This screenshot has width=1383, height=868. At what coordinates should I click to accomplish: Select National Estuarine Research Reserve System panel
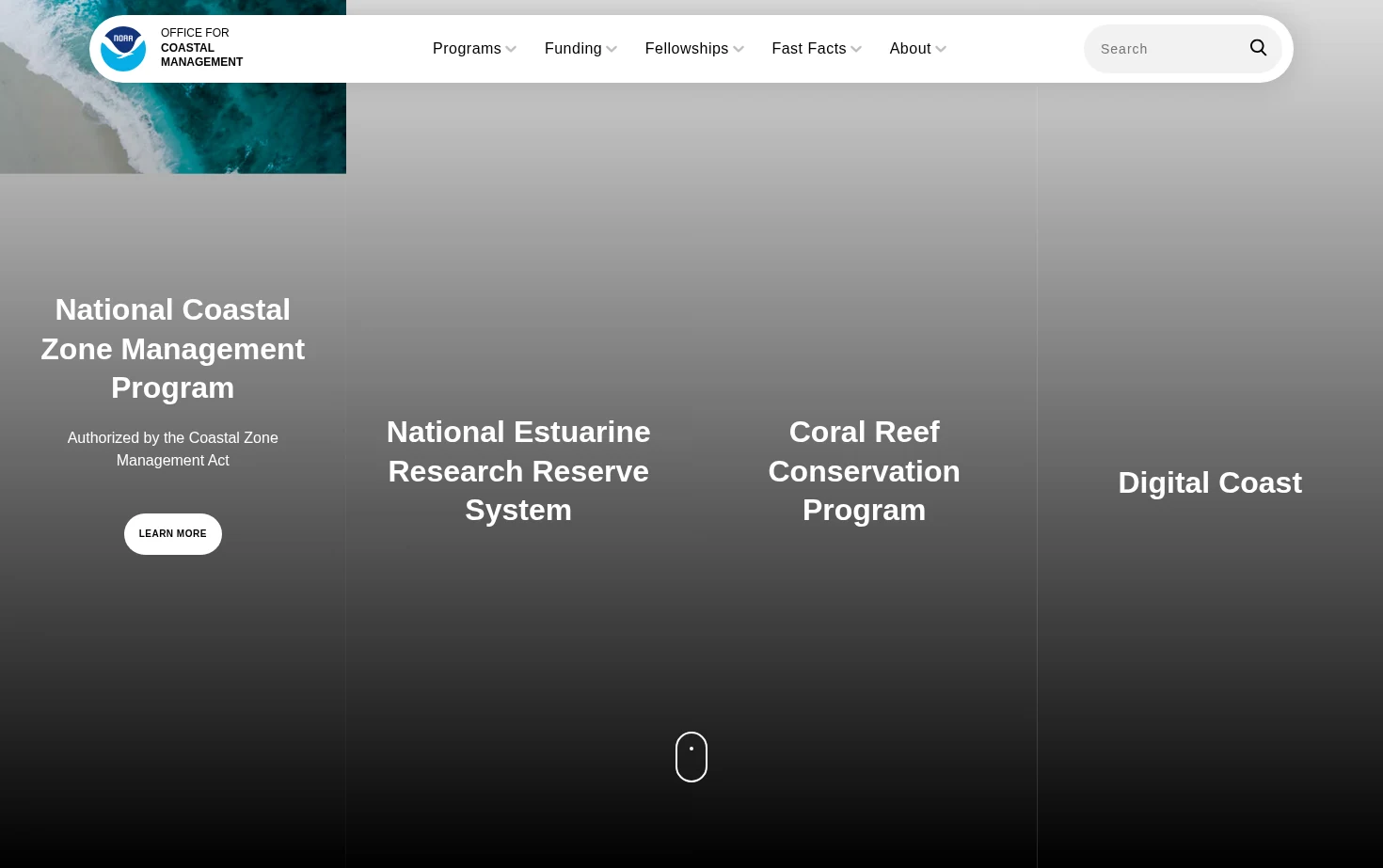click(x=518, y=471)
